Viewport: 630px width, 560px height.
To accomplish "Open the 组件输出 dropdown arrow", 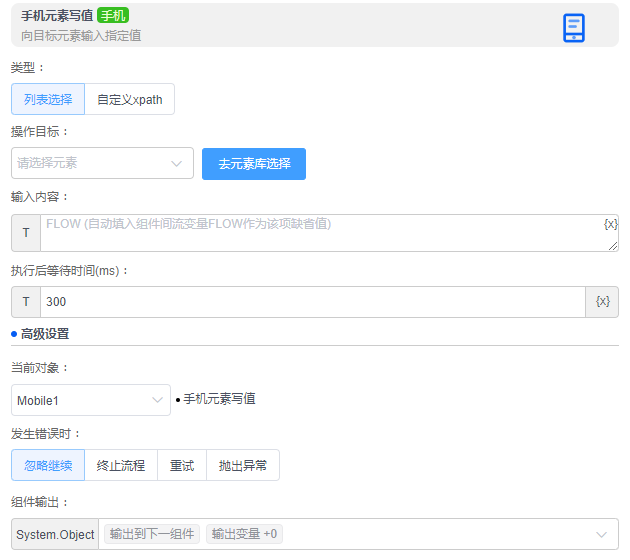I will [601, 534].
